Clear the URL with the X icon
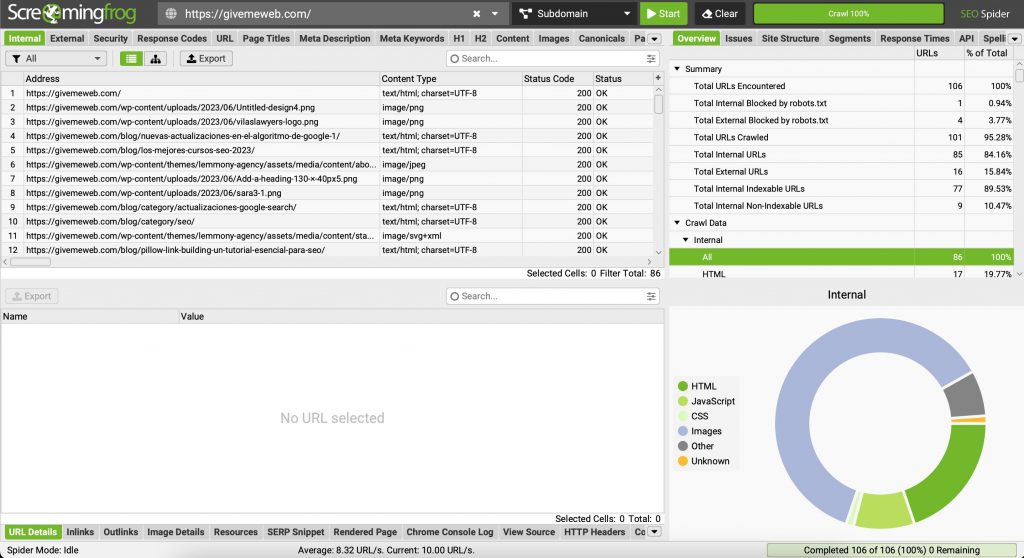This screenshot has width=1024, height=558. (x=476, y=14)
